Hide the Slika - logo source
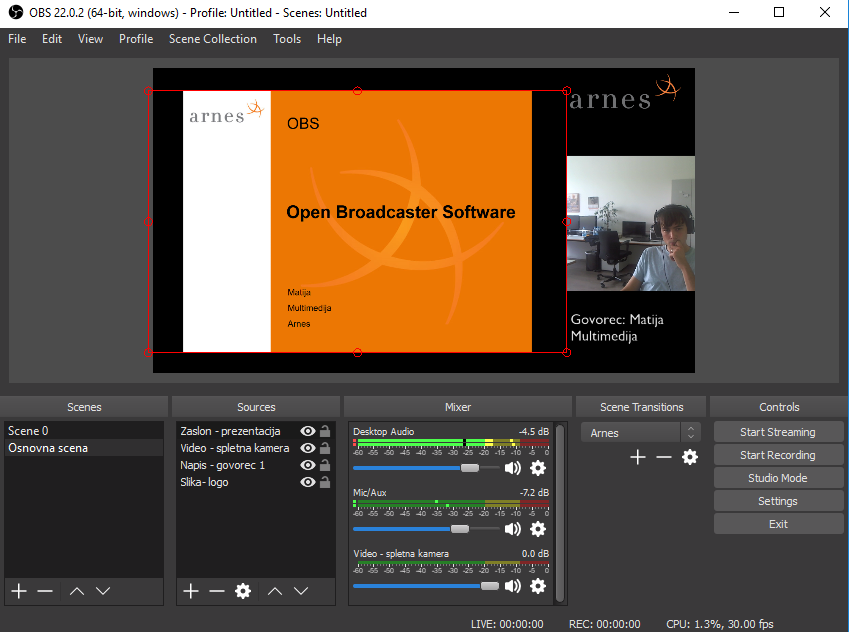This screenshot has height=632, width=849. (308, 482)
